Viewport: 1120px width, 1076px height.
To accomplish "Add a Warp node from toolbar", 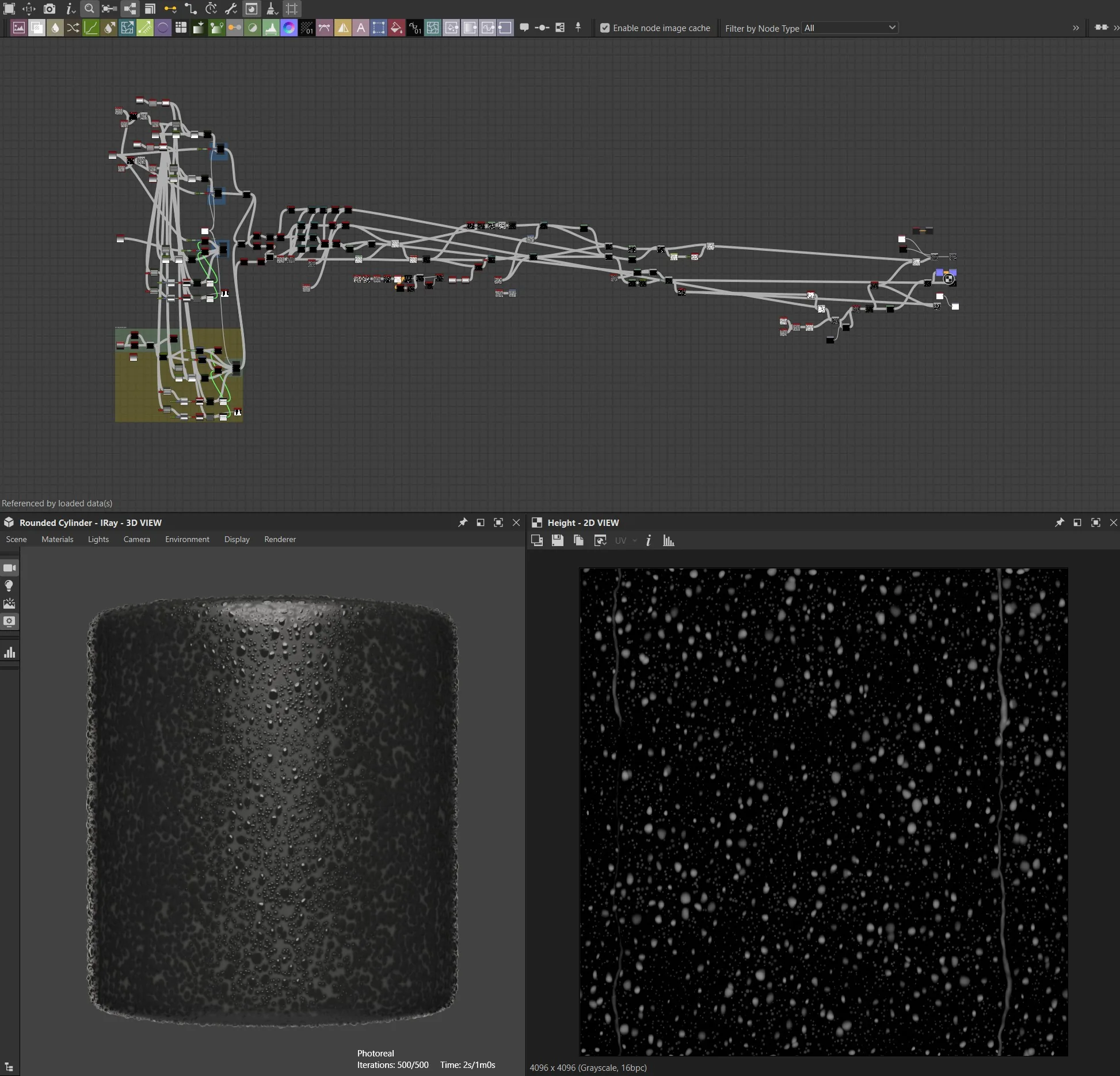I will click(x=432, y=28).
